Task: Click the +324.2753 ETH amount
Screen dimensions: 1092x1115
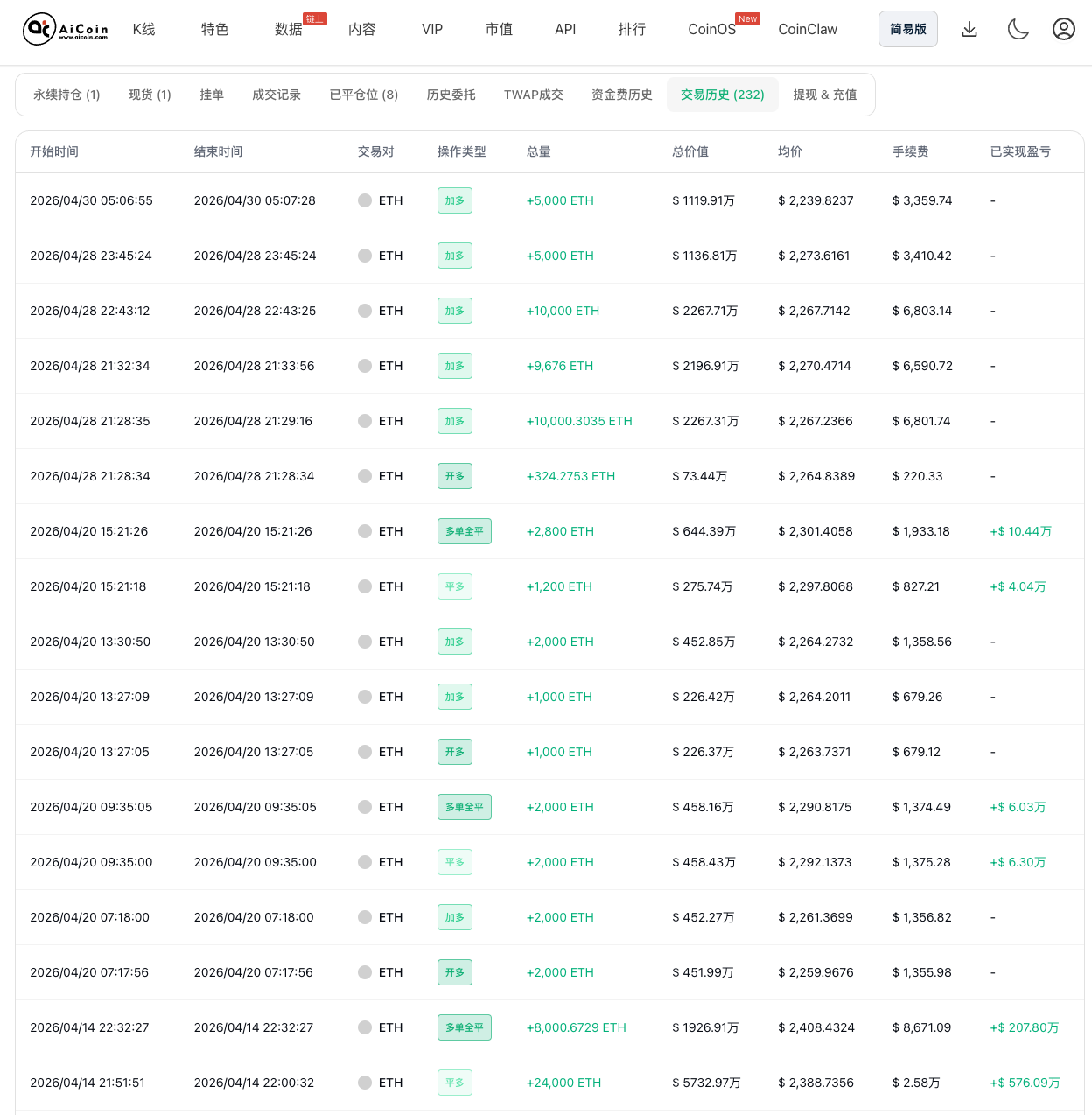Action: [x=570, y=476]
